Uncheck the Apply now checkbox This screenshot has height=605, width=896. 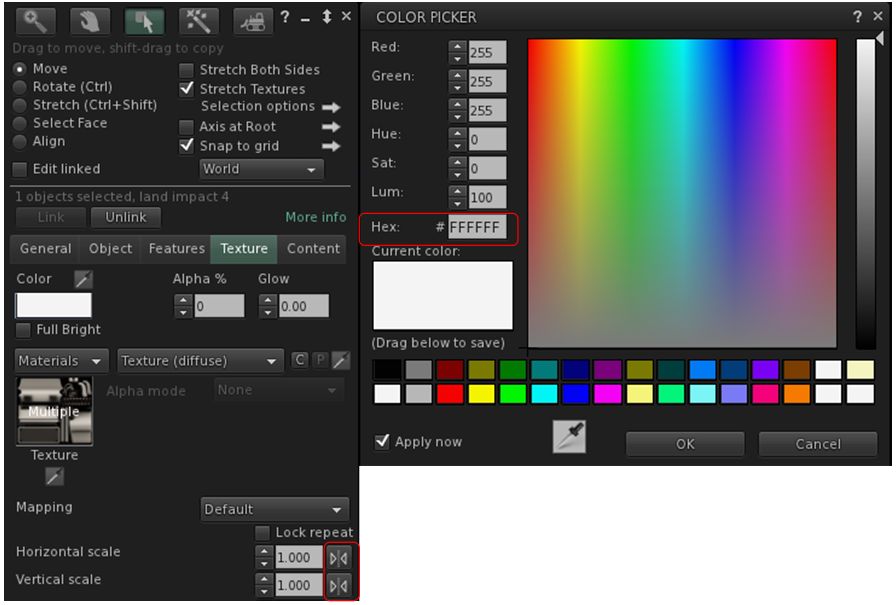[x=382, y=441]
